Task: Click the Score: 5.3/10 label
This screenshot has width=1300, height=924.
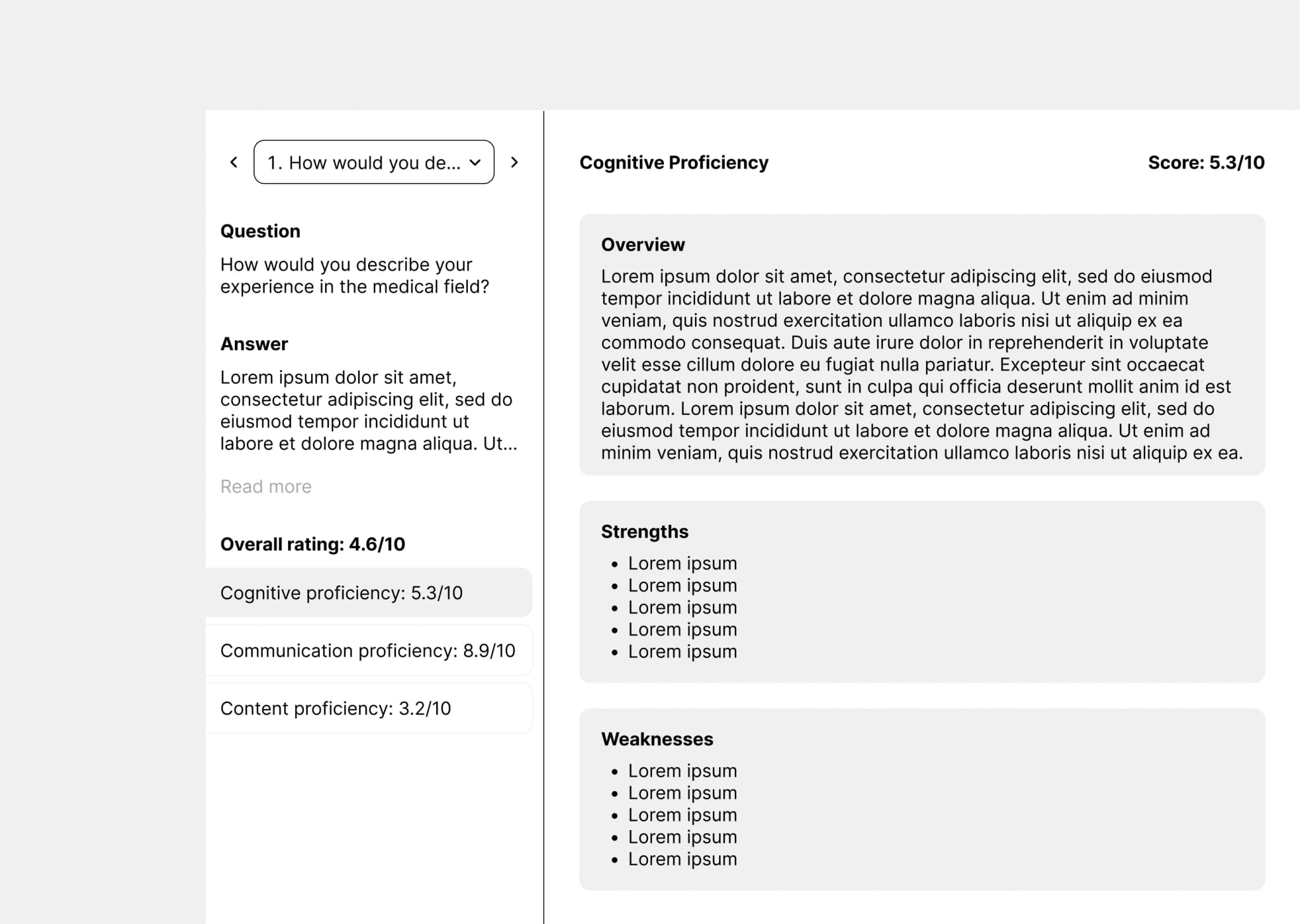Action: tap(1205, 162)
